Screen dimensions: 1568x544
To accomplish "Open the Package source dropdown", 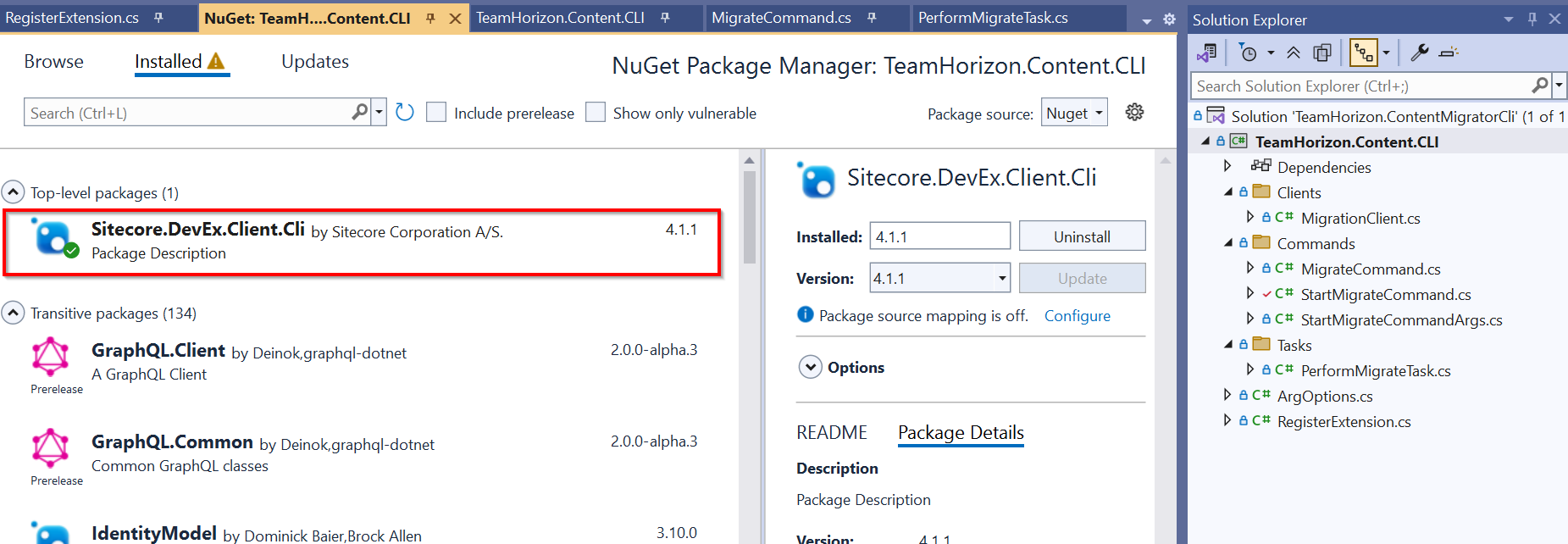I will point(1074,113).
